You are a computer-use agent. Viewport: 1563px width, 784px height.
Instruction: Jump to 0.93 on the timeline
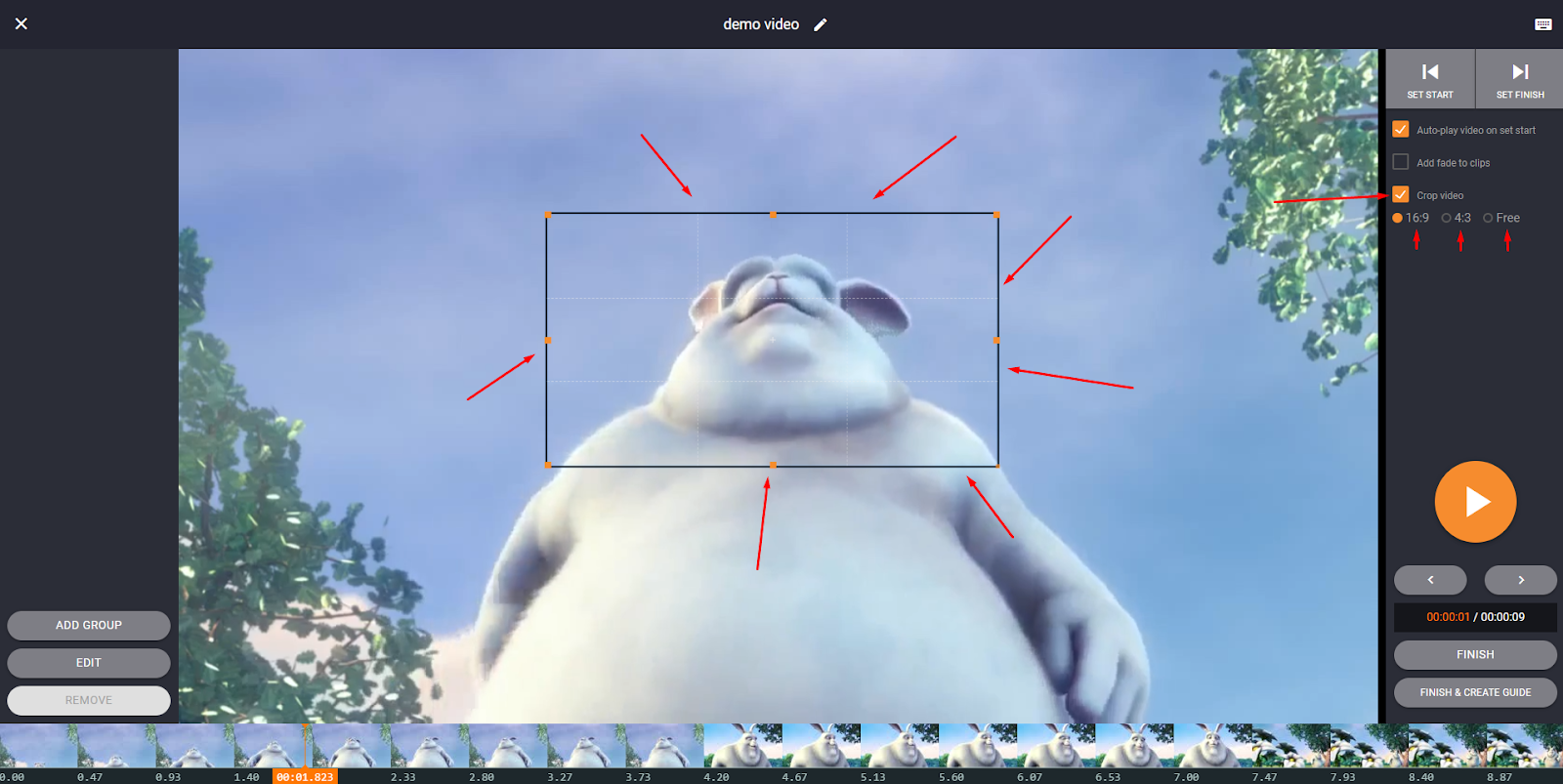click(x=168, y=777)
